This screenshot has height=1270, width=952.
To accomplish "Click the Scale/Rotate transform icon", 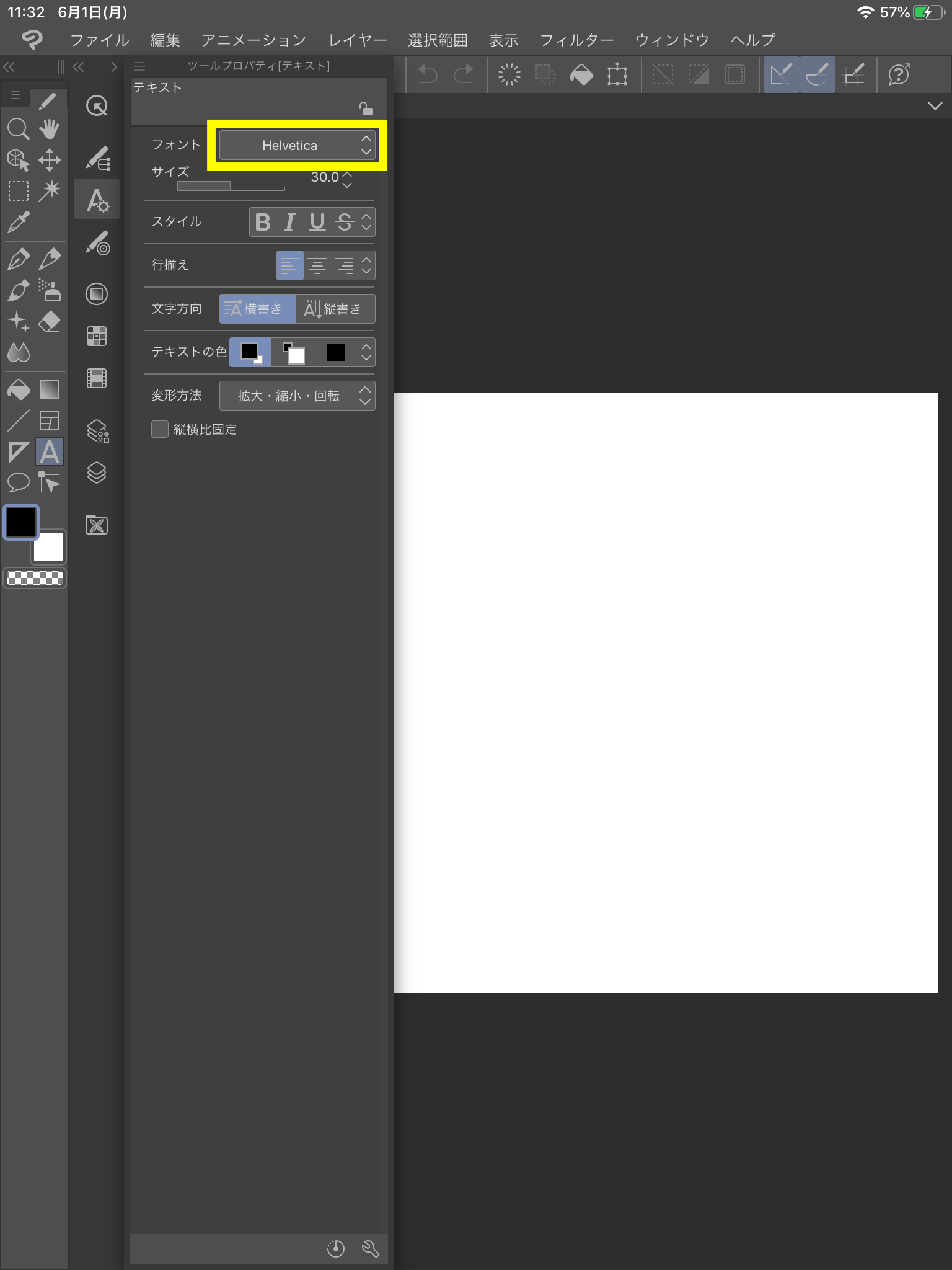I will (x=617, y=74).
